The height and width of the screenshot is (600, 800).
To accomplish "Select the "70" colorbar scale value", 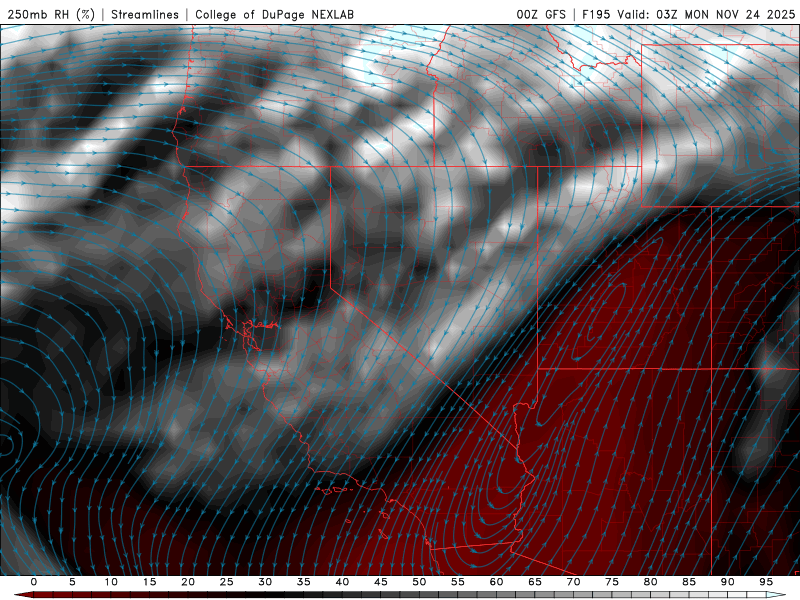I will tap(573, 582).
